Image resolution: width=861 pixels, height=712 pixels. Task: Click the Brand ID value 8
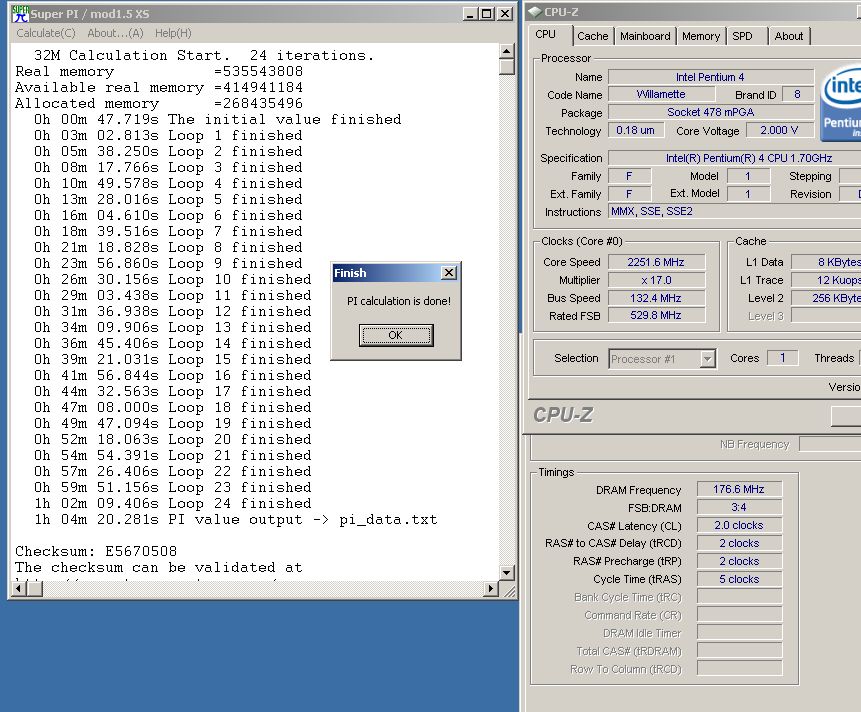pyautogui.click(x=797, y=94)
